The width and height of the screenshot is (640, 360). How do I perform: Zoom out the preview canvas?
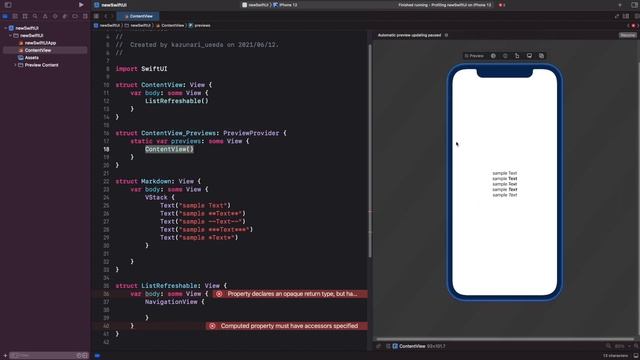point(608,346)
